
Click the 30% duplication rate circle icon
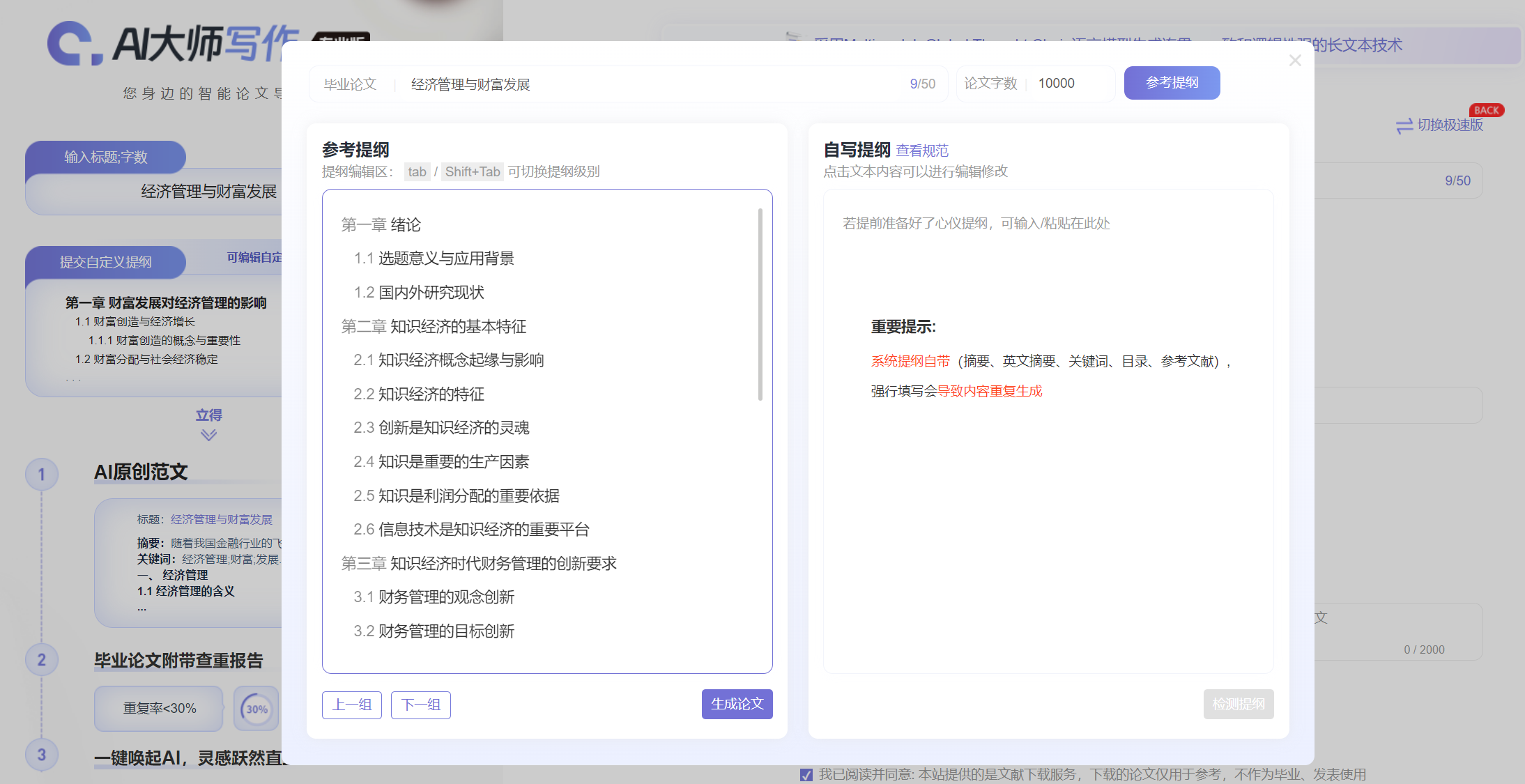pyautogui.click(x=256, y=709)
